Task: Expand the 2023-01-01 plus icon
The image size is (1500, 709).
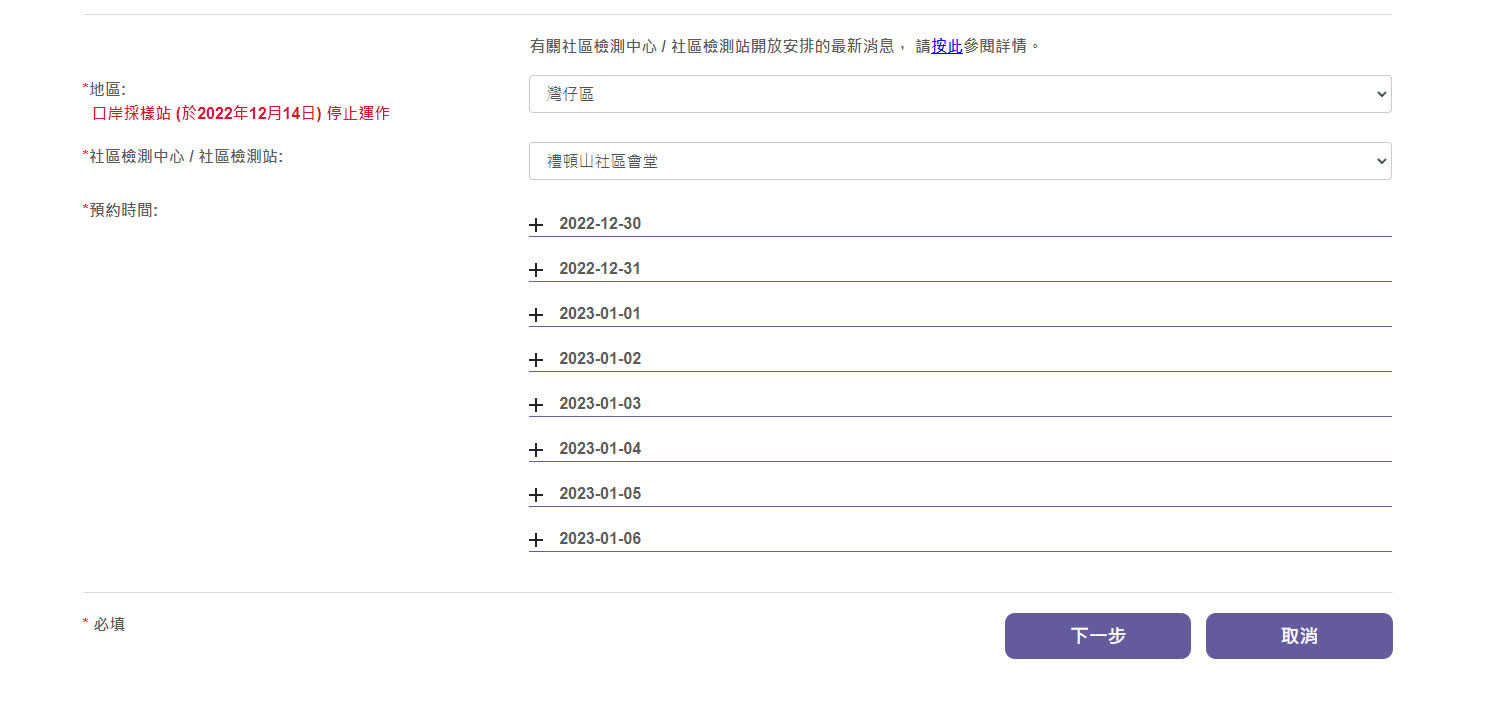Action: tap(536, 315)
